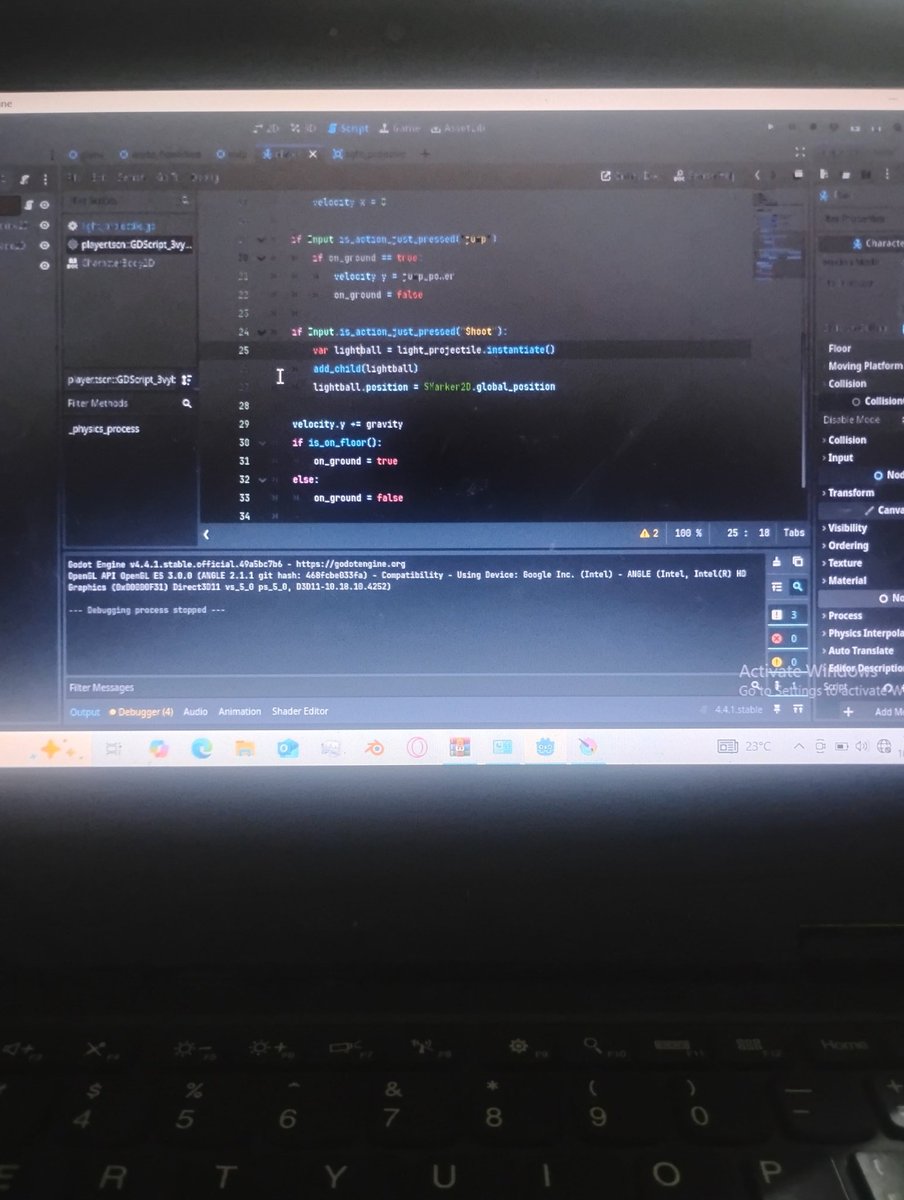
Task: Expand the Texture section in inspector
Action: point(843,563)
